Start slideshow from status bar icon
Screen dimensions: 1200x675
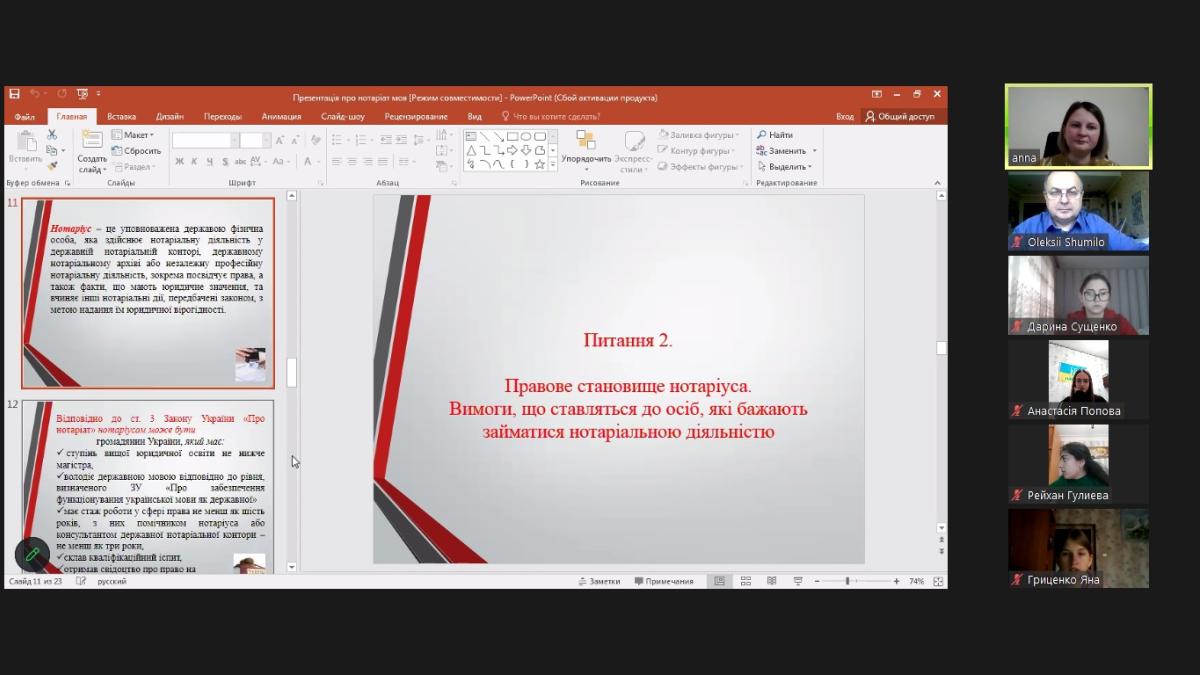(x=797, y=581)
